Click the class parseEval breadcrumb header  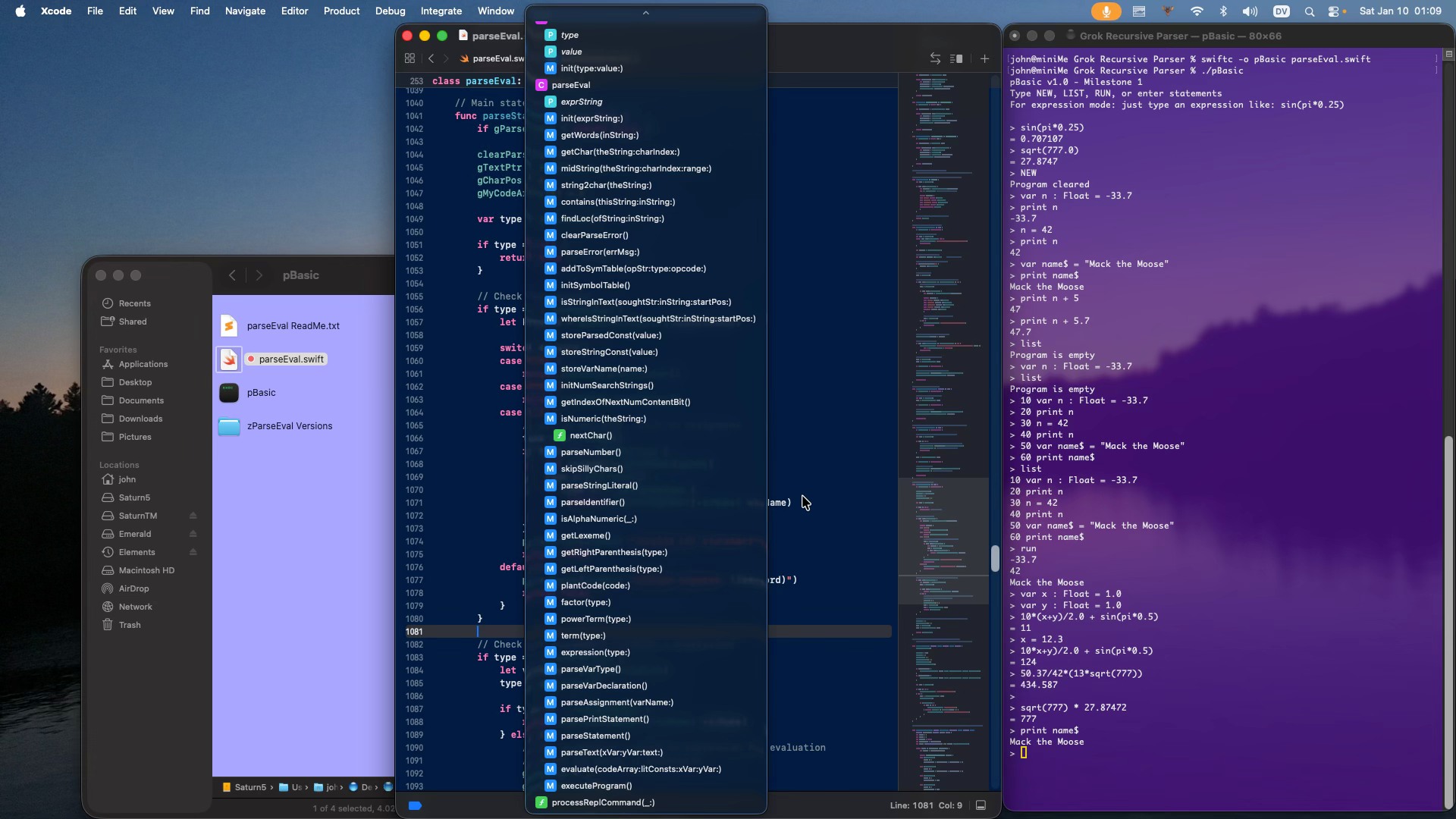tap(475, 81)
